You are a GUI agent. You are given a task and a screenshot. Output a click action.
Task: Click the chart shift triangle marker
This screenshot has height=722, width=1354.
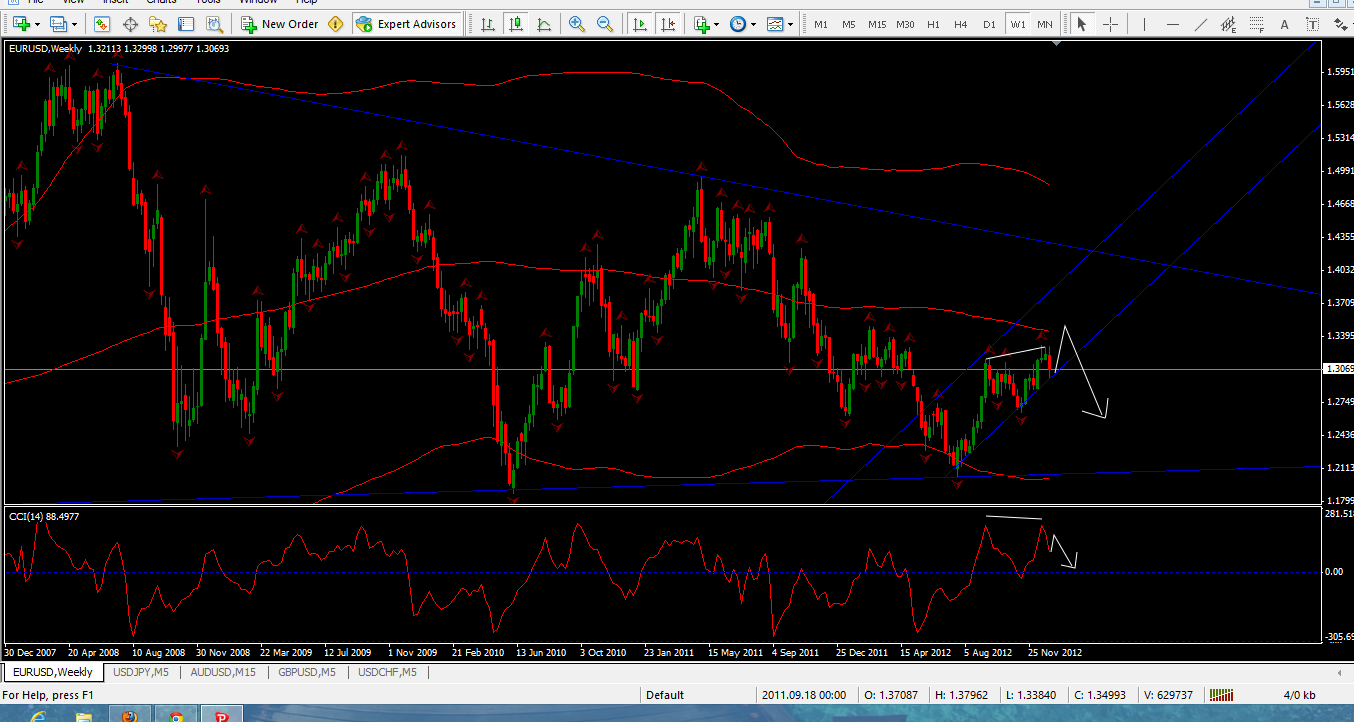click(x=1058, y=44)
